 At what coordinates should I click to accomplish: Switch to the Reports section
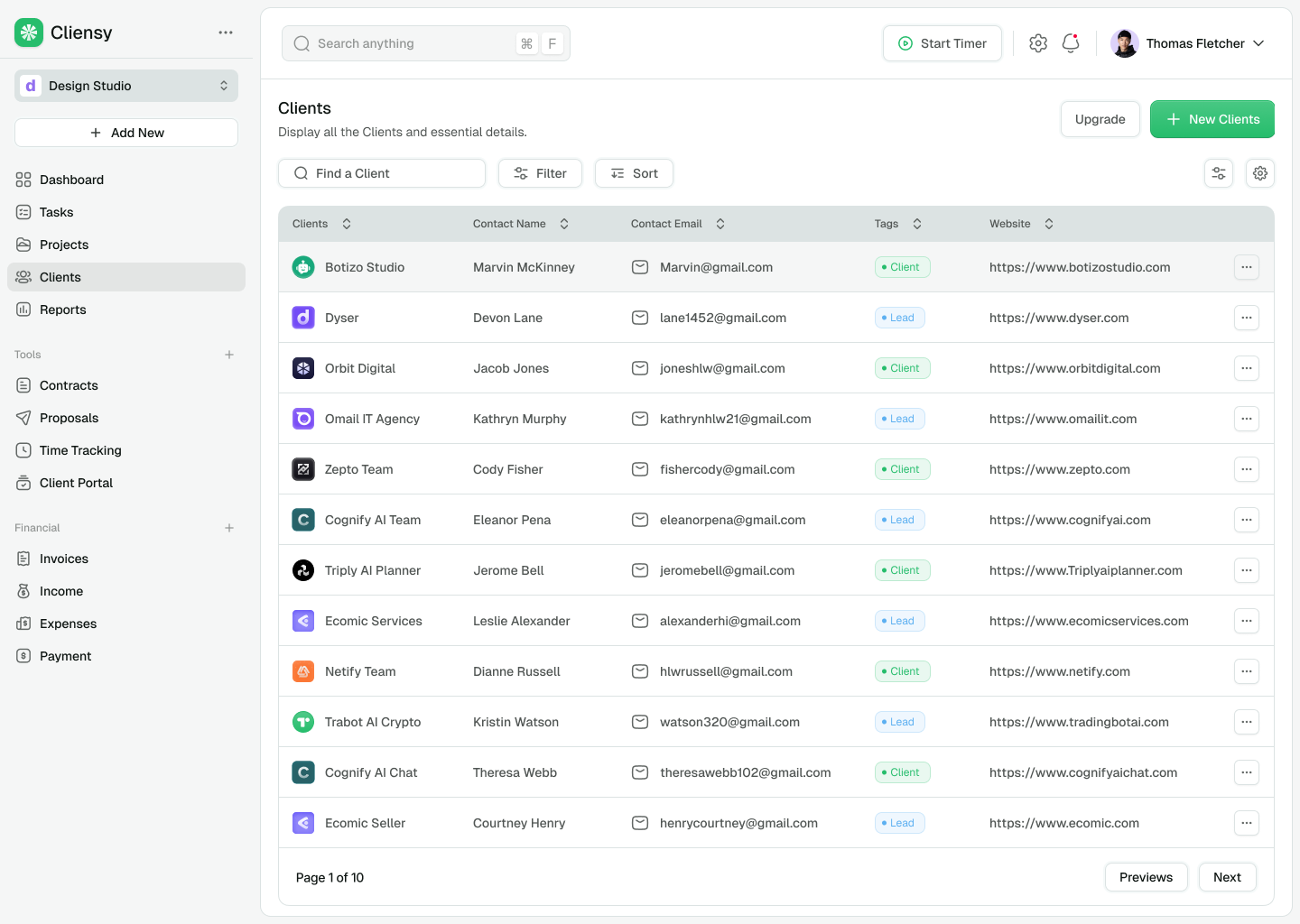click(x=63, y=310)
